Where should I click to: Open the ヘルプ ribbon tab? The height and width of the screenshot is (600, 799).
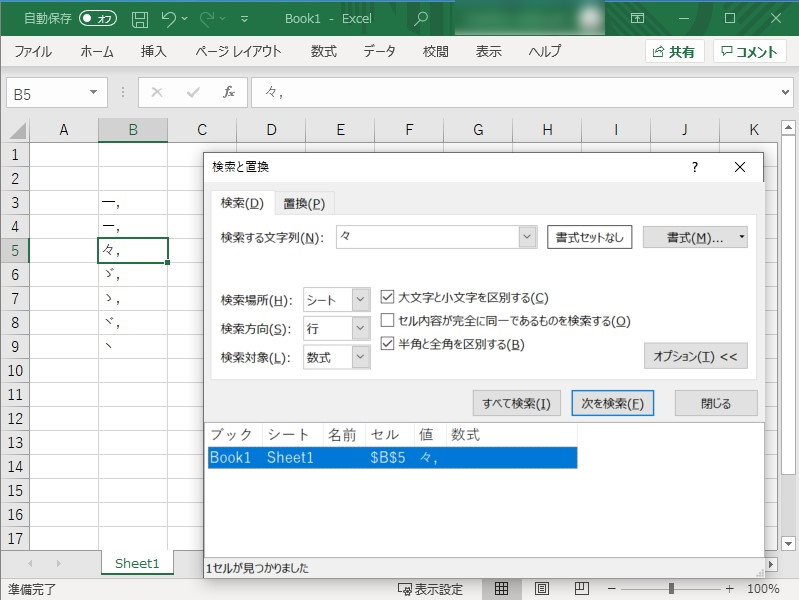544,51
